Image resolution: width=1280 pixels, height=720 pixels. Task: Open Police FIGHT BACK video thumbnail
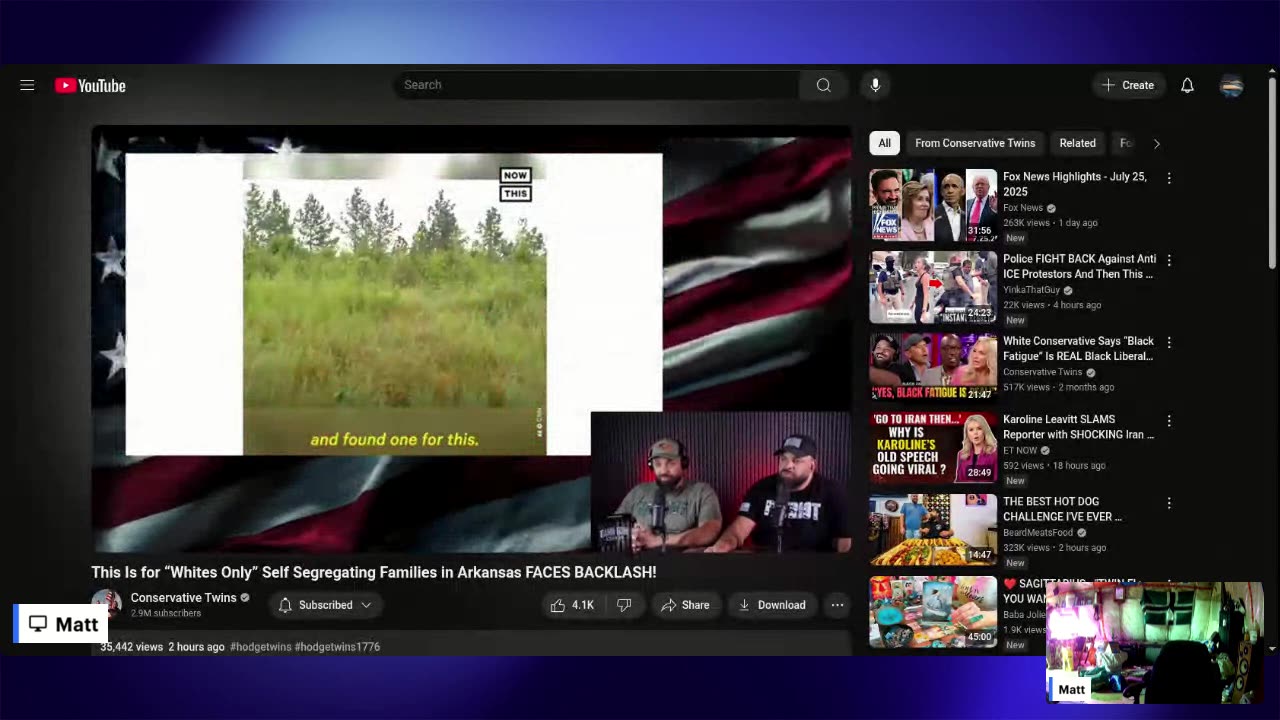pos(933,287)
